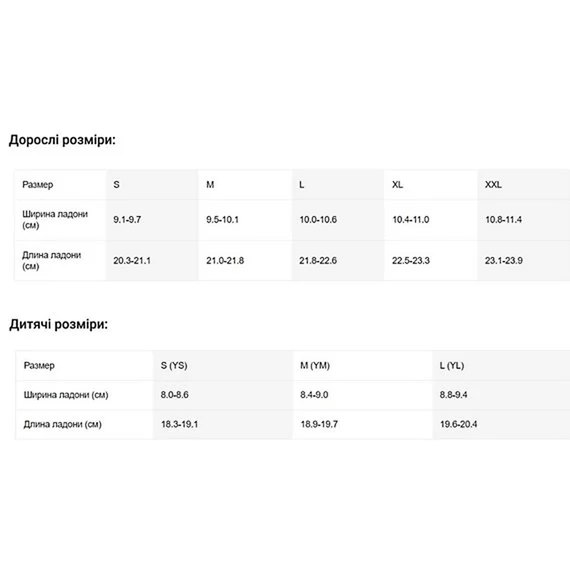Viewport: 570px width, 570px height.
Task: Click kids palm width value 8.0-8.6
Action: pos(174,395)
